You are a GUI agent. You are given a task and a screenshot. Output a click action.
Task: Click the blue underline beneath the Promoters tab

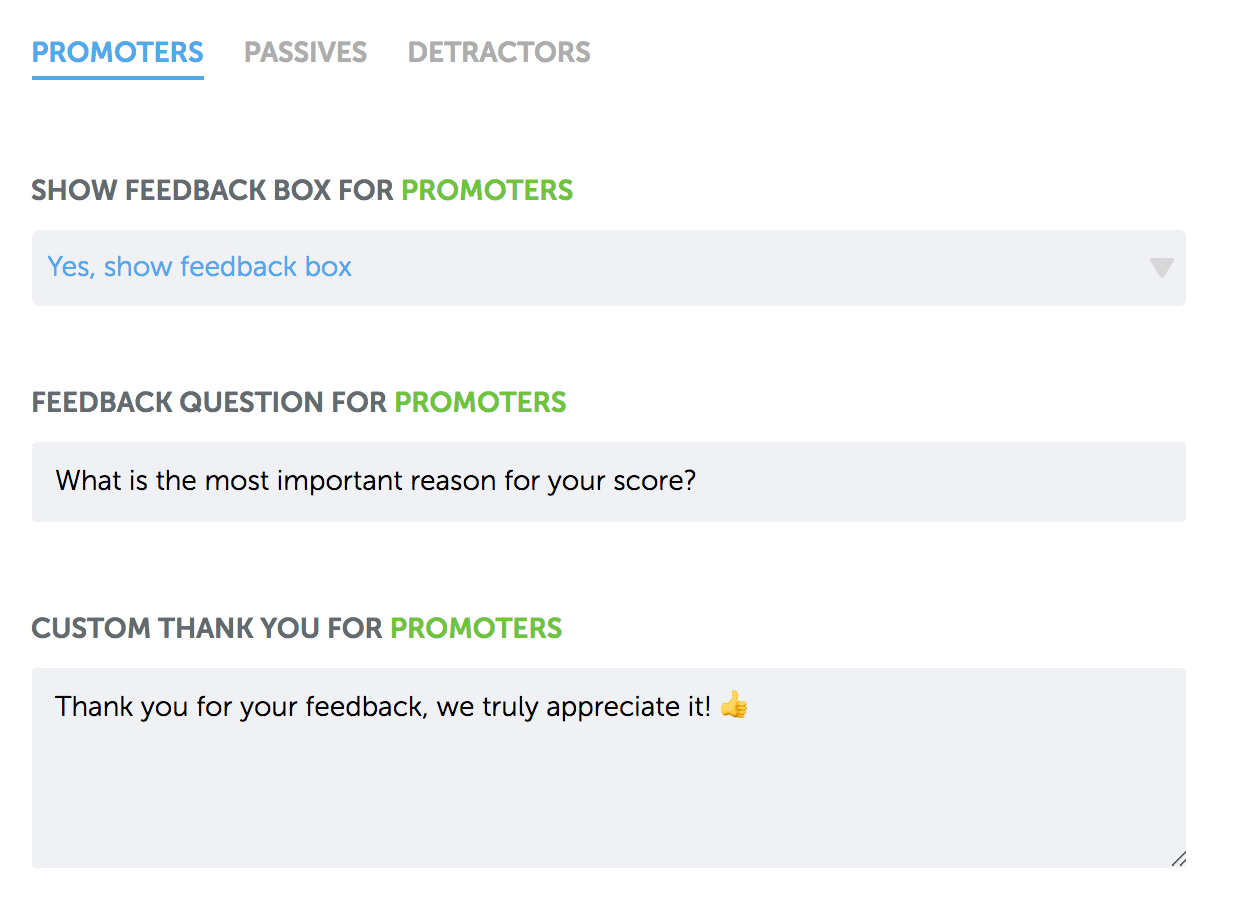coord(118,77)
